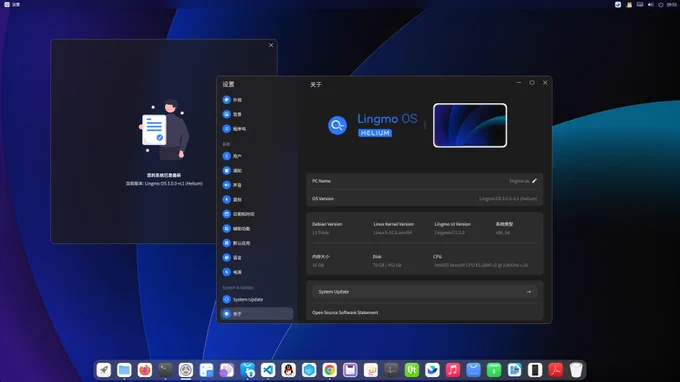680x382 pixels.
Task: Click the default apps (默认应用) sidebar icon
Action: click(226, 243)
